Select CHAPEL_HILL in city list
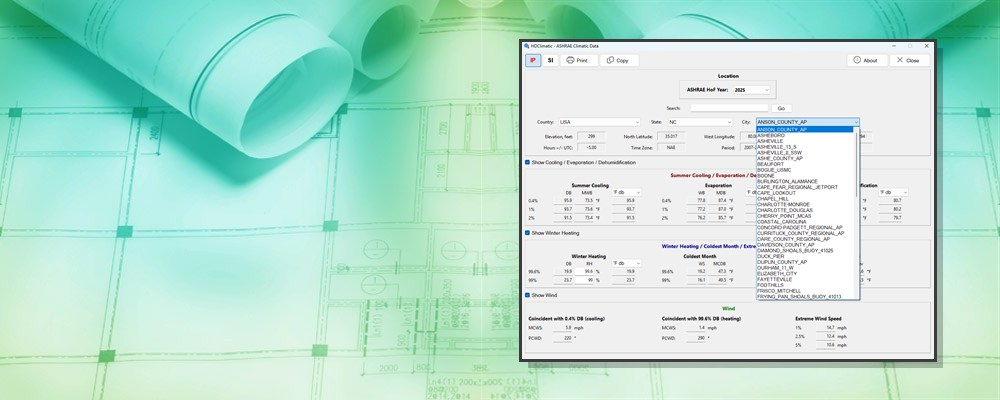1000x400 pixels. [804, 198]
